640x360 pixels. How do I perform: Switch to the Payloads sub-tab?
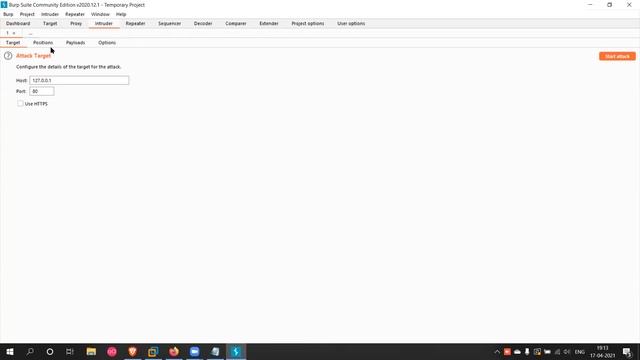click(x=76, y=42)
